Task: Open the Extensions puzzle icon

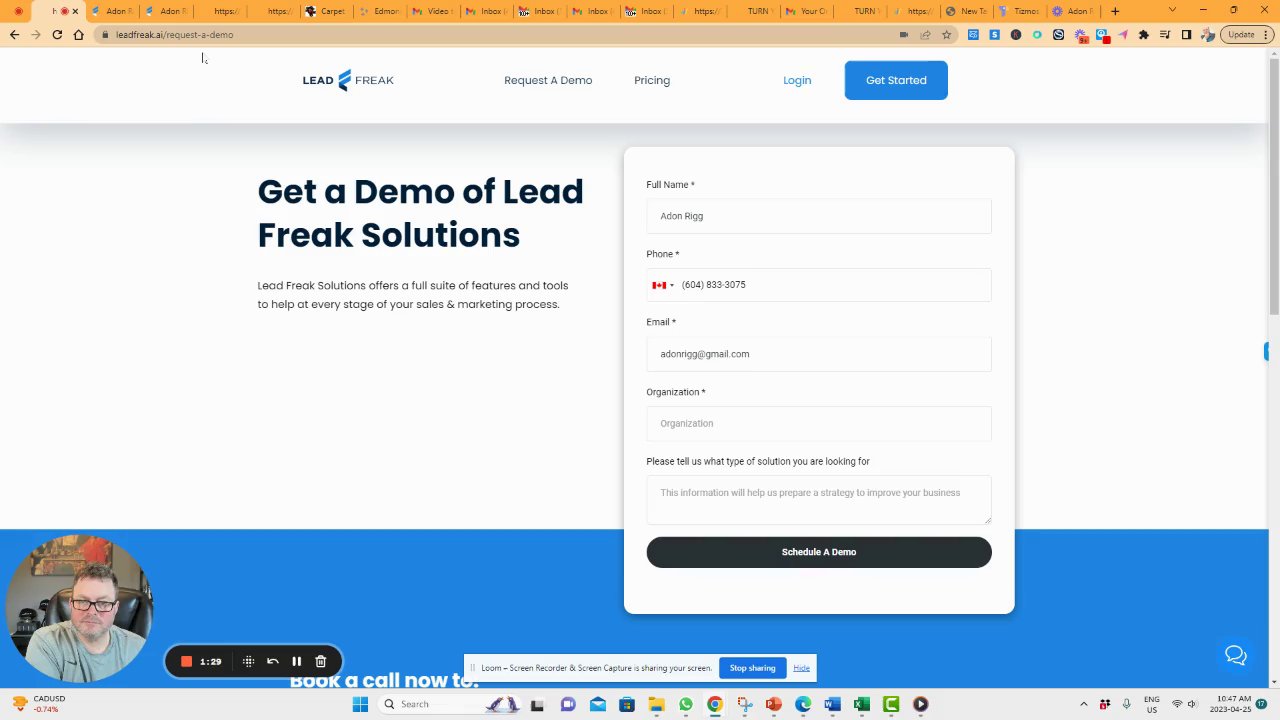Action: [x=1144, y=34]
